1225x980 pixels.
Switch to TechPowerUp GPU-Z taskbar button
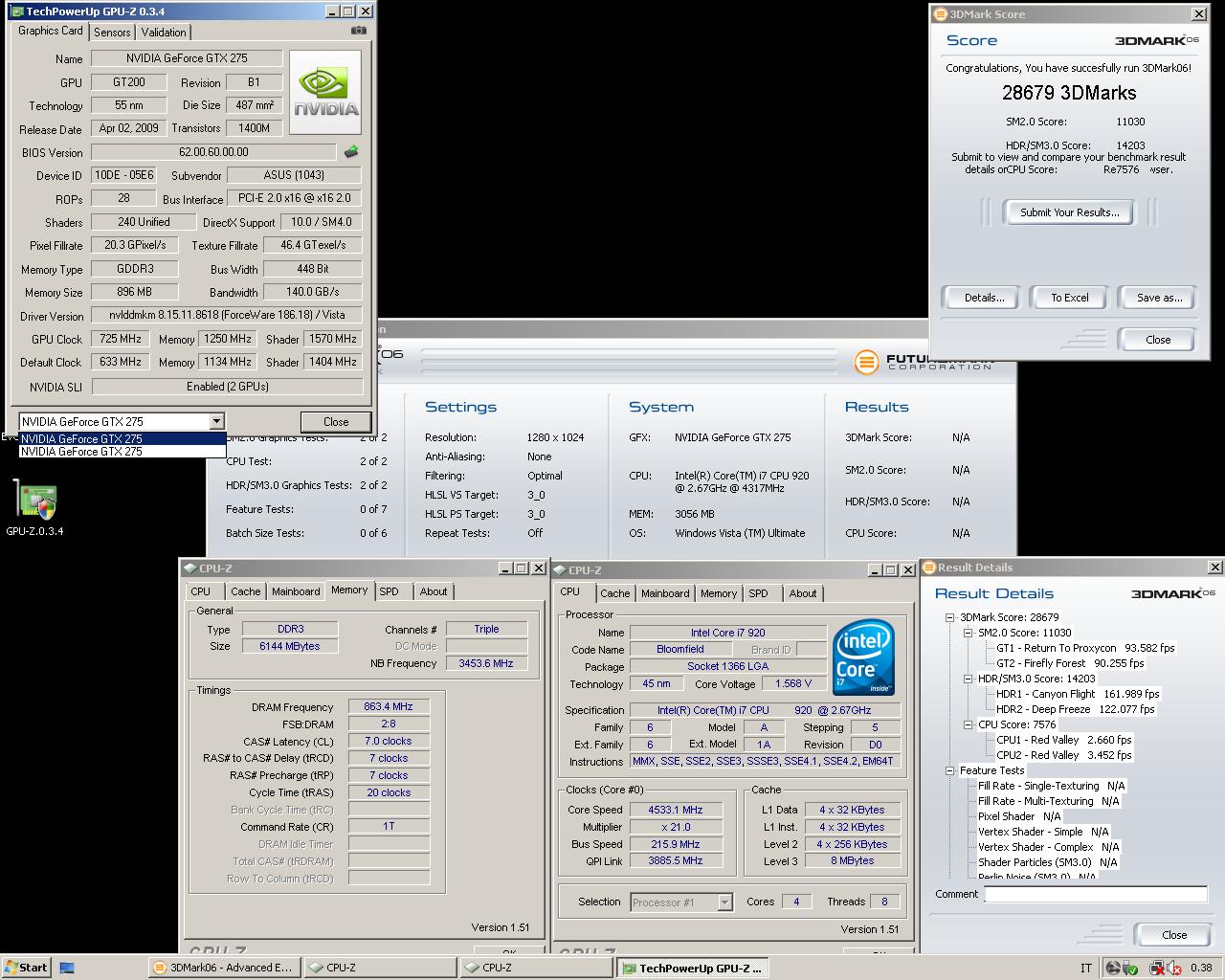[692, 968]
